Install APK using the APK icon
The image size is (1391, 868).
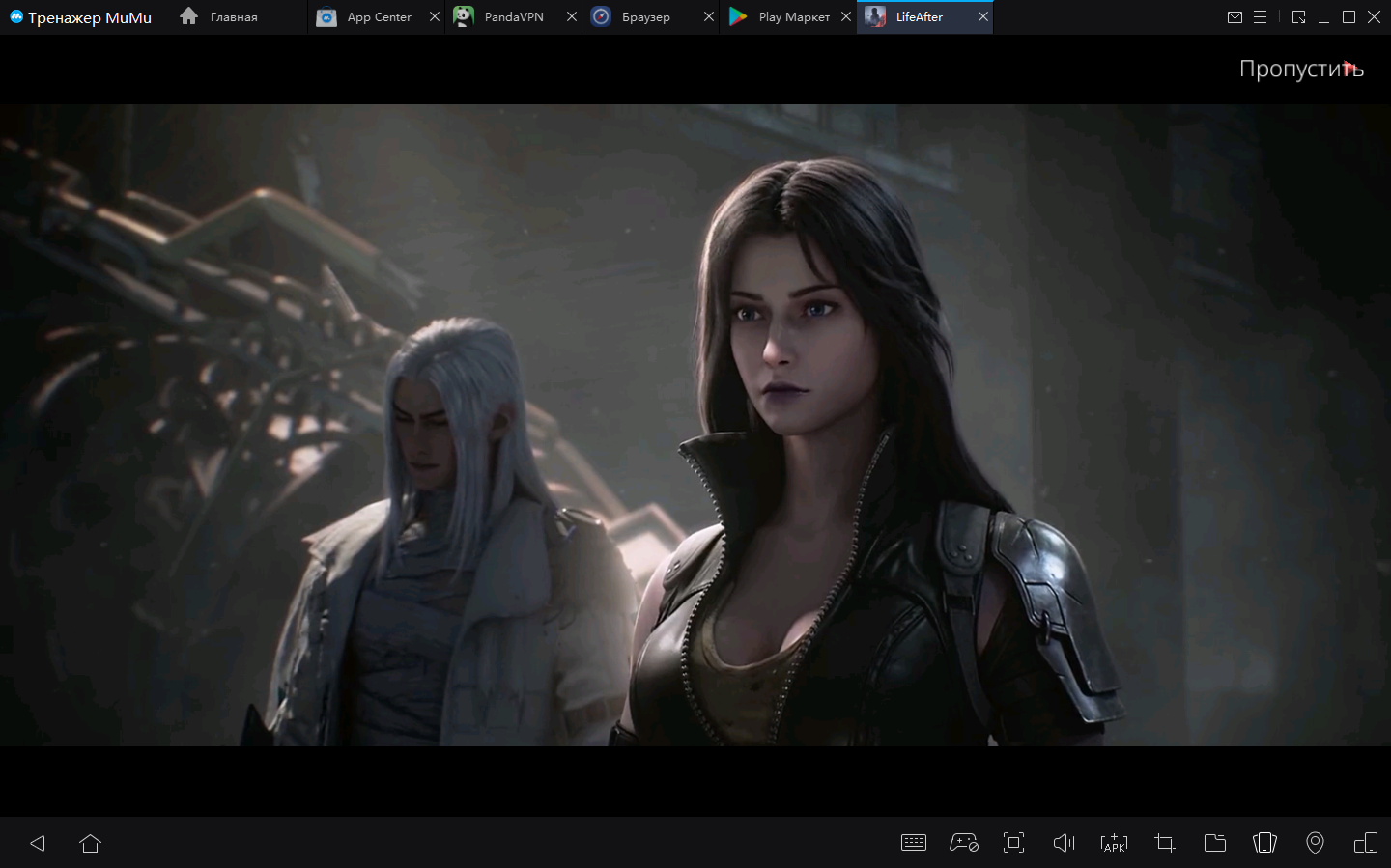point(1114,843)
